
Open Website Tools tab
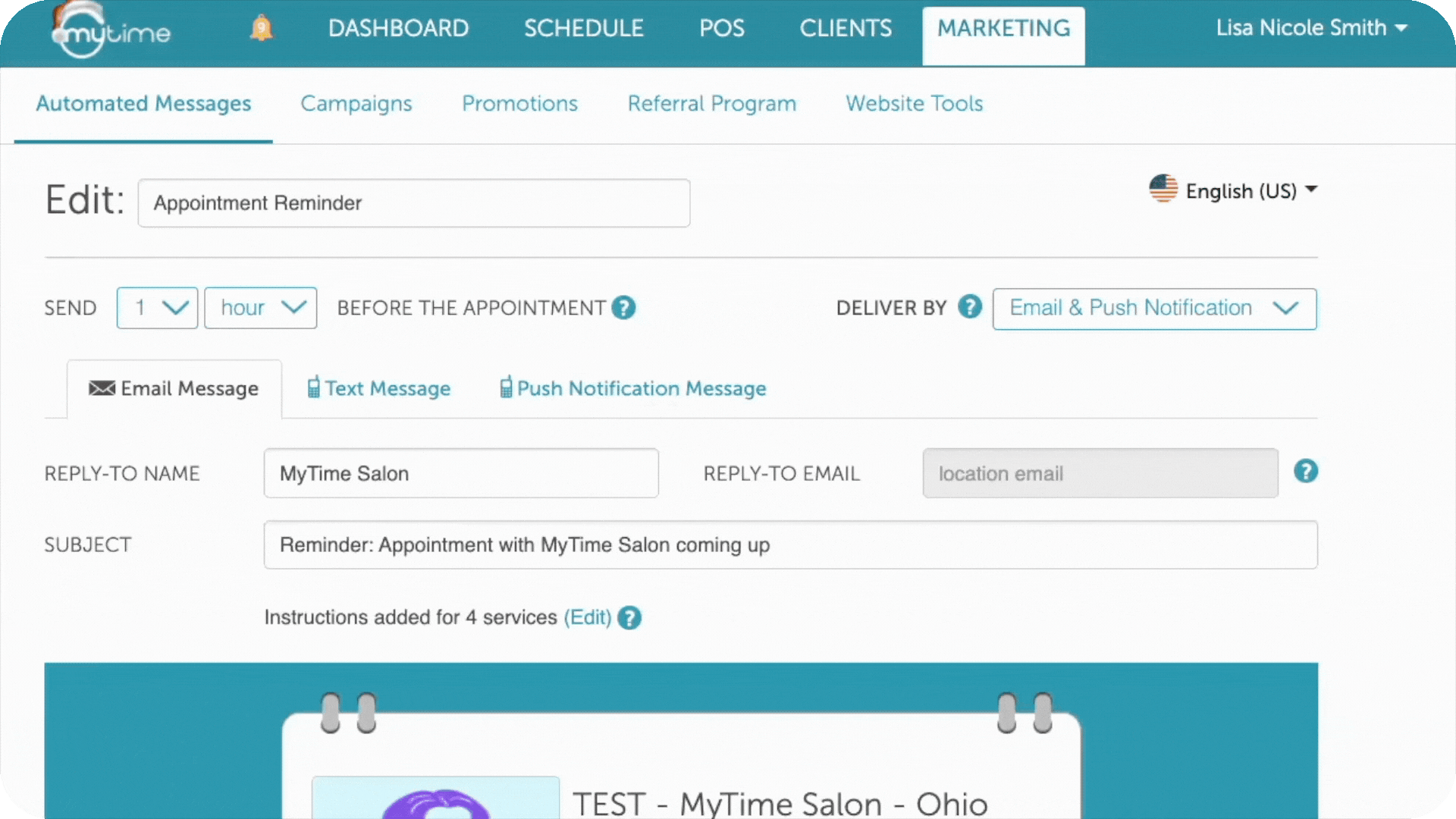point(915,104)
